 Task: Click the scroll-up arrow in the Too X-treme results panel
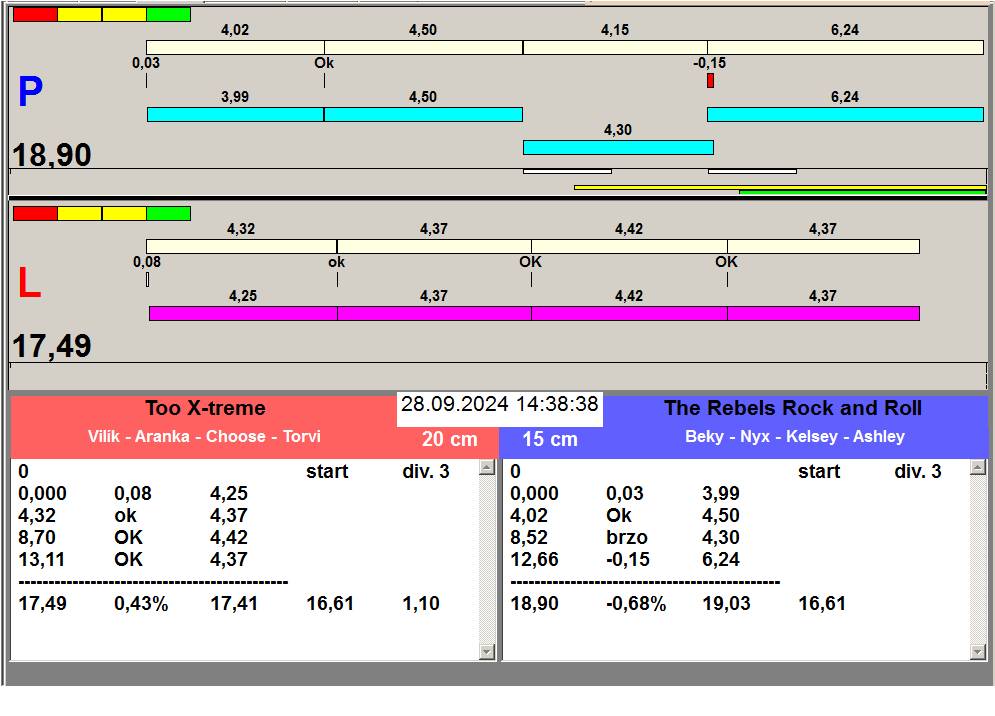(x=487, y=468)
